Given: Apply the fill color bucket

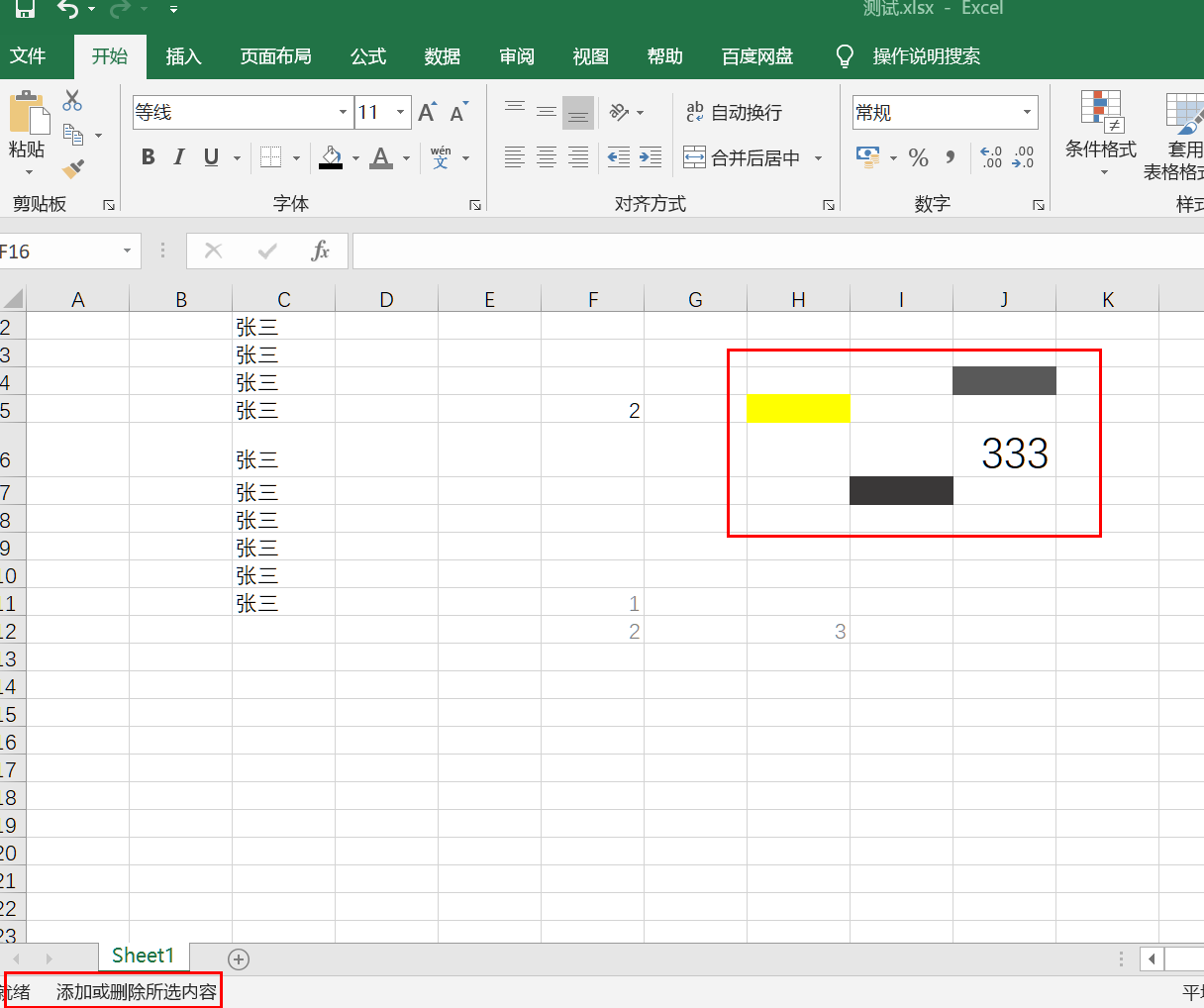Looking at the screenshot, I should point(331,157).
